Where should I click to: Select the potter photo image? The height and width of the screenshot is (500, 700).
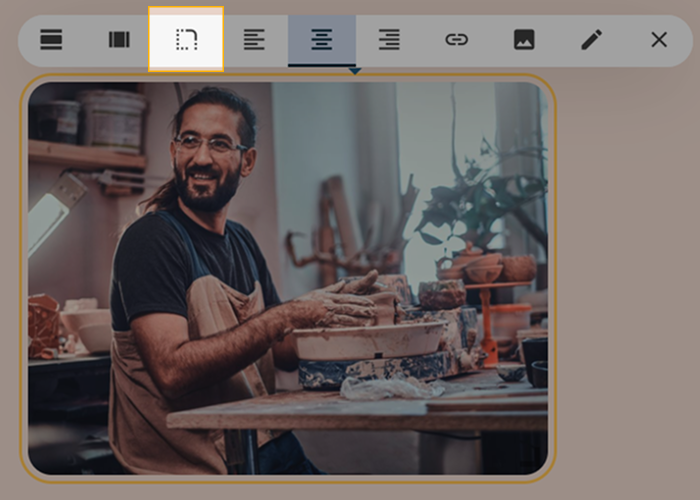pyautogui.click(x=288, y=278)
